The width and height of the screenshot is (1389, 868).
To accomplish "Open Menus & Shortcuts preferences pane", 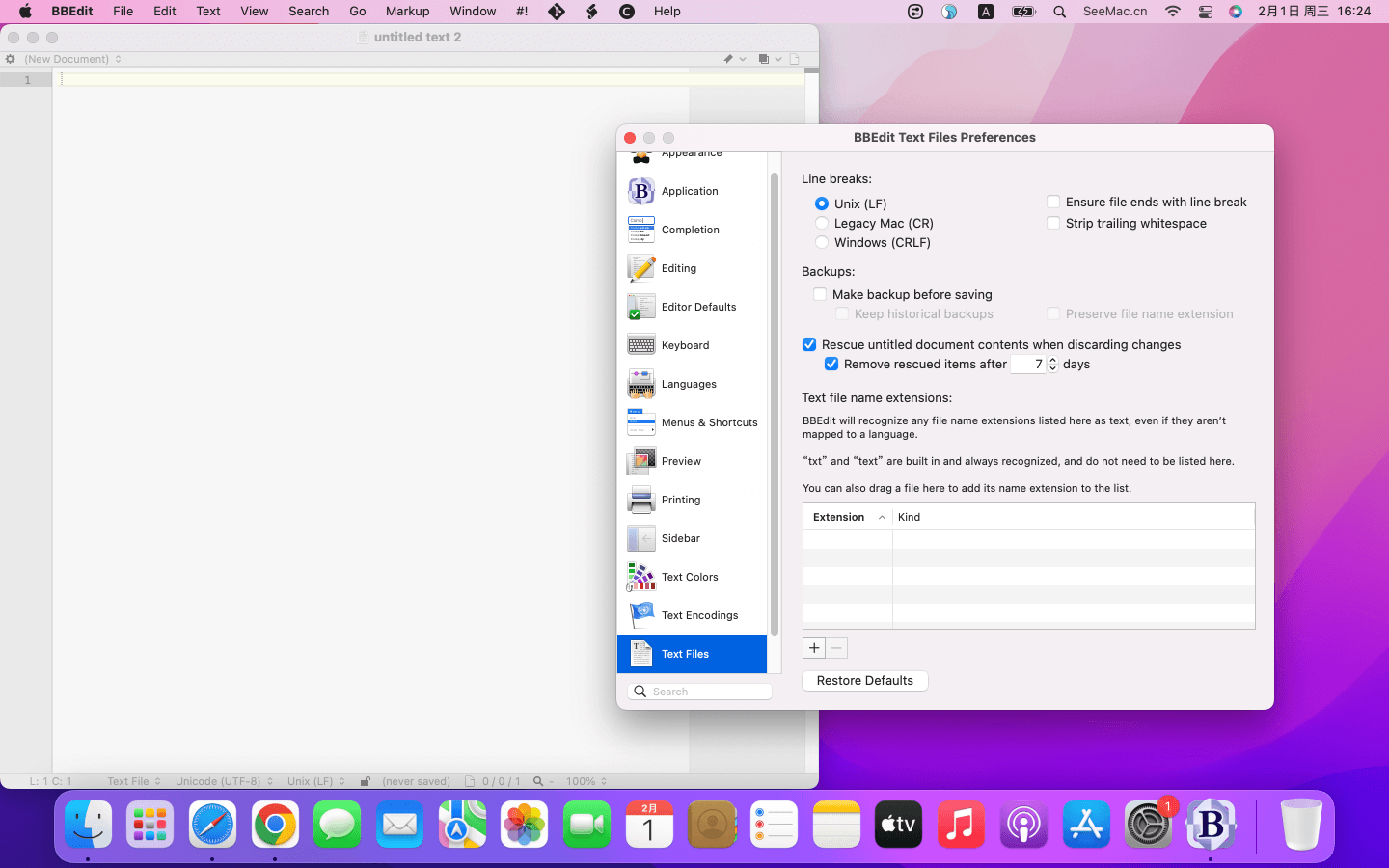I will [x=692, y=422].
